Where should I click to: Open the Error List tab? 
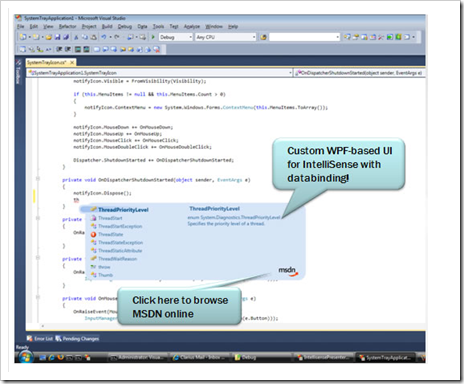point(40,338)
